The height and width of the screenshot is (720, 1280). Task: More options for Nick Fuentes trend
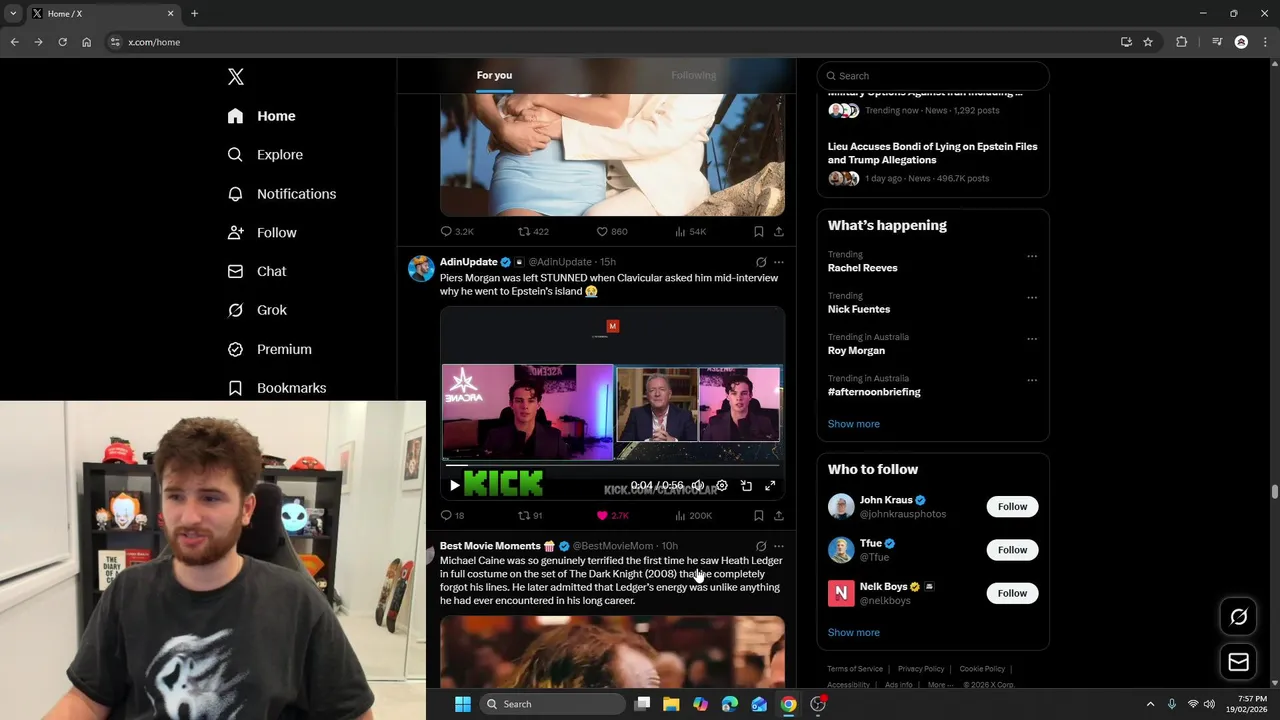[1032, 297]
